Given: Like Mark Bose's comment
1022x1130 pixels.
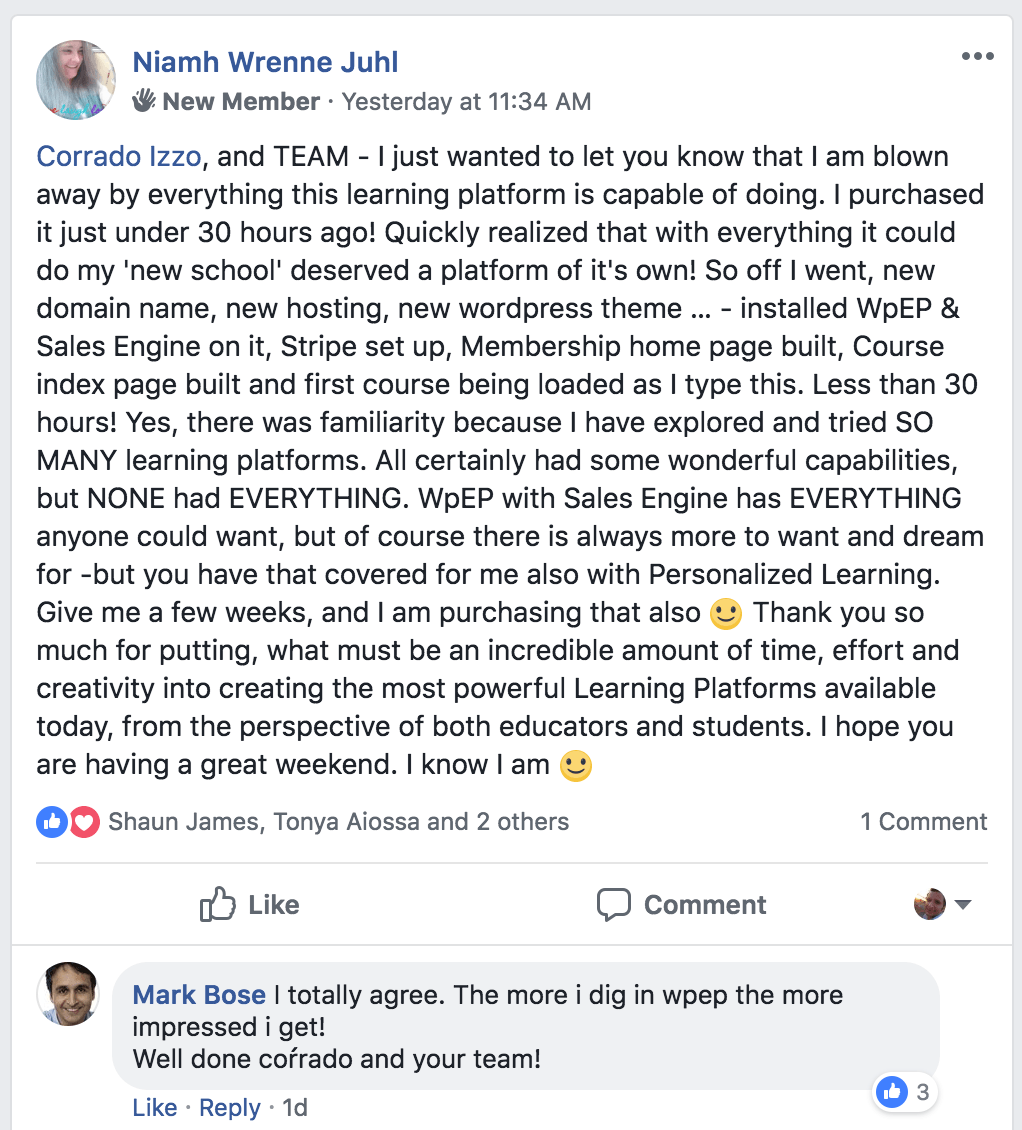Looking at the screenshot, I should coord(154,1108).
